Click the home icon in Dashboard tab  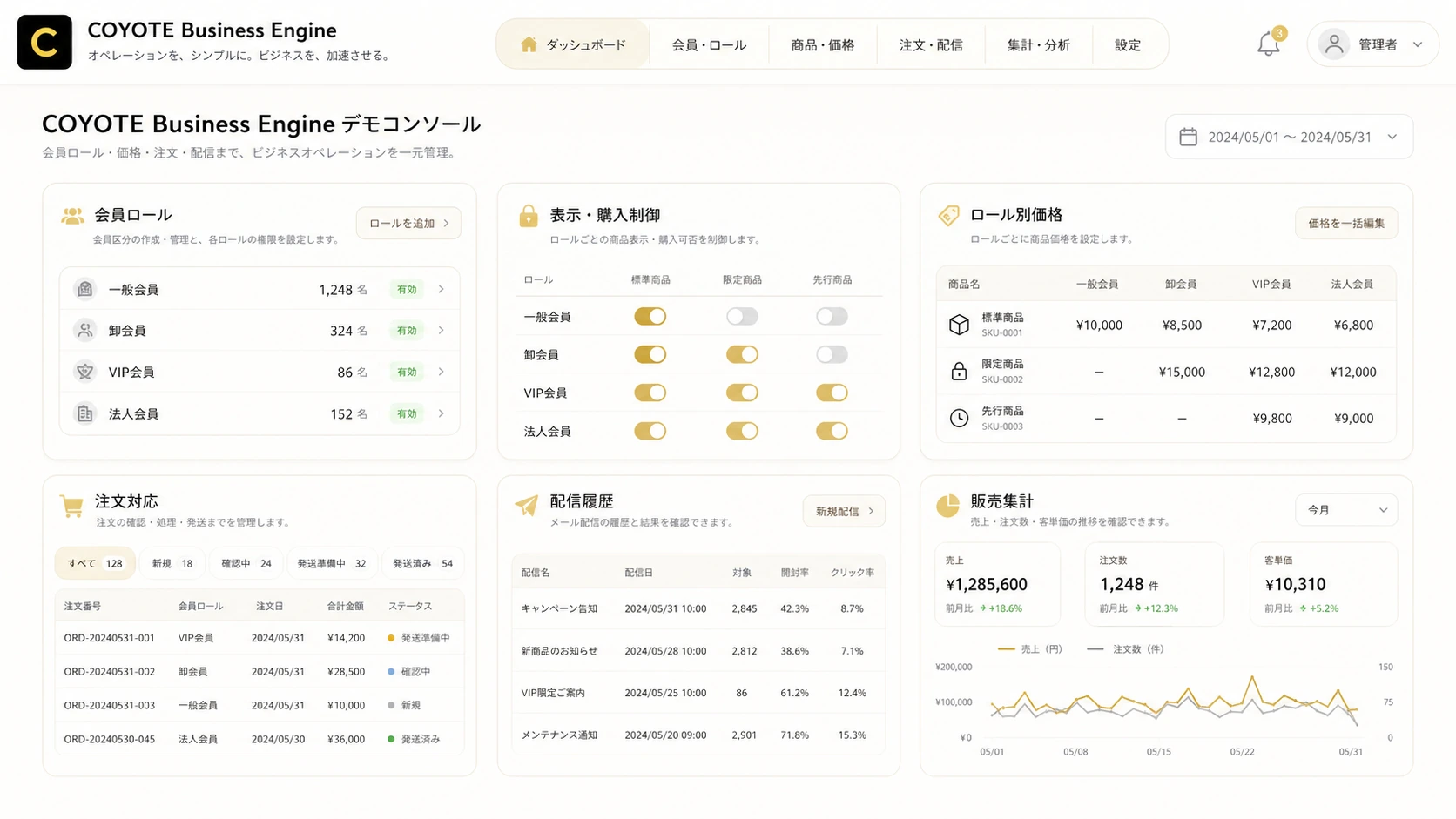[x=529, y=44]
